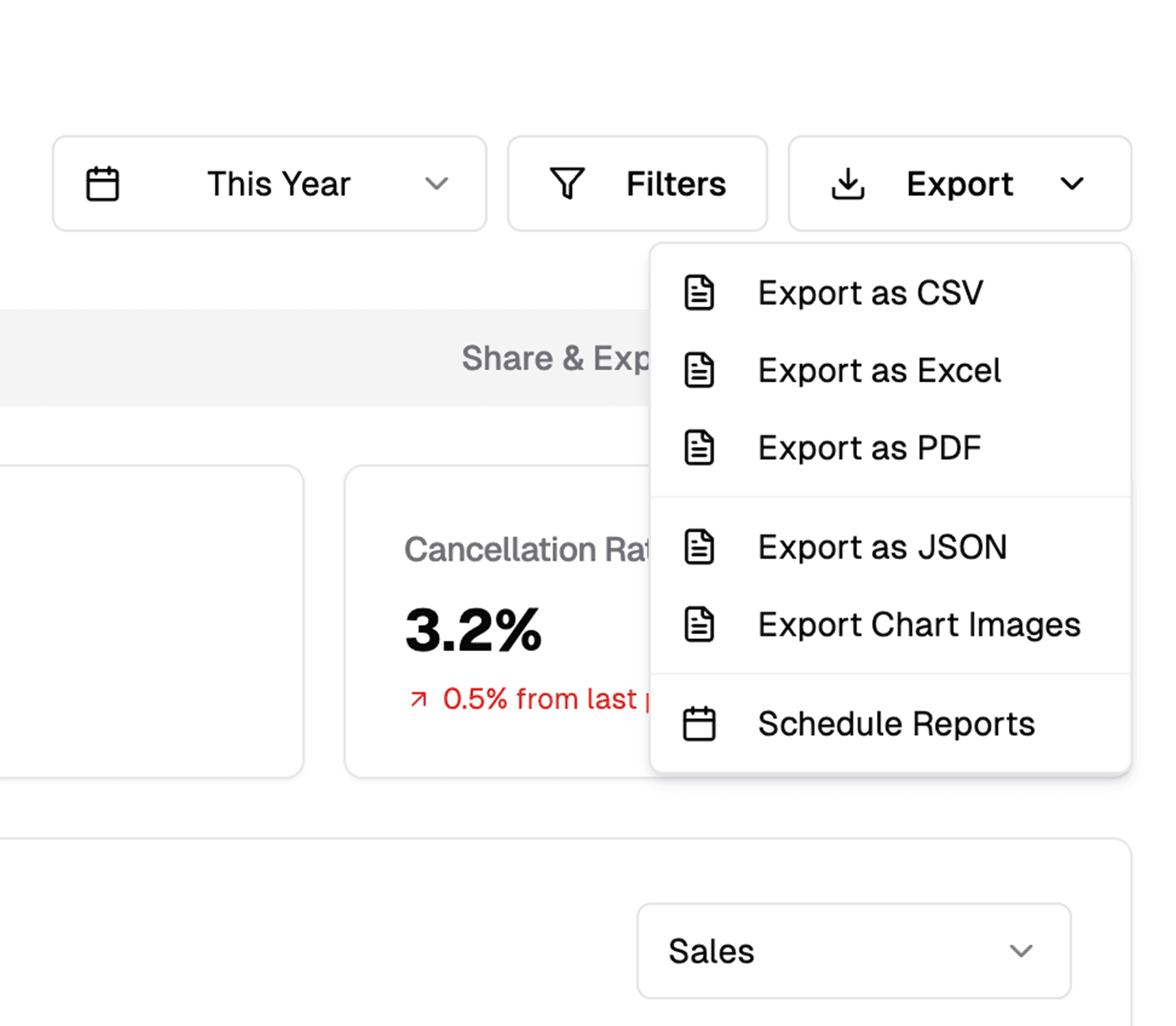This screenshot has height=1026, width=1176.
Task: Click the calendar icon beside This Year
Action: coord(103,184)
